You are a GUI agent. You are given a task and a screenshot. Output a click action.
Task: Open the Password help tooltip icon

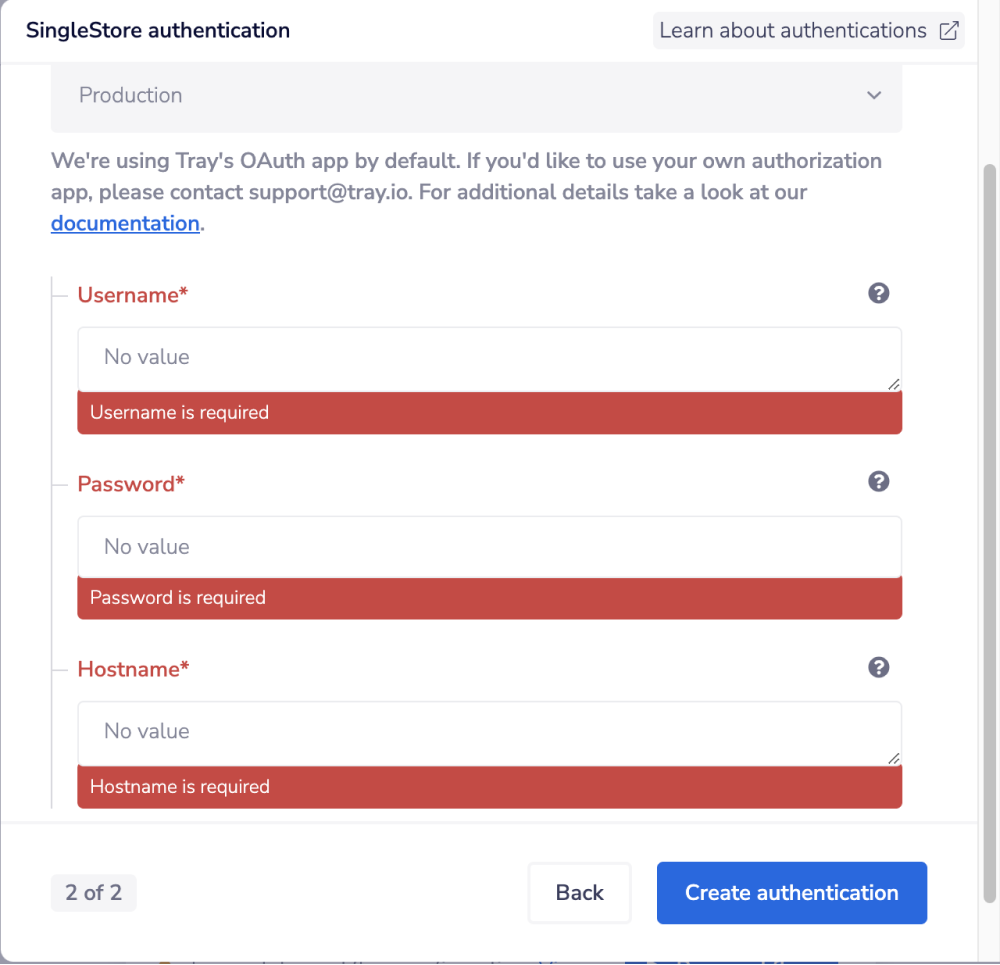click(878, 481)
